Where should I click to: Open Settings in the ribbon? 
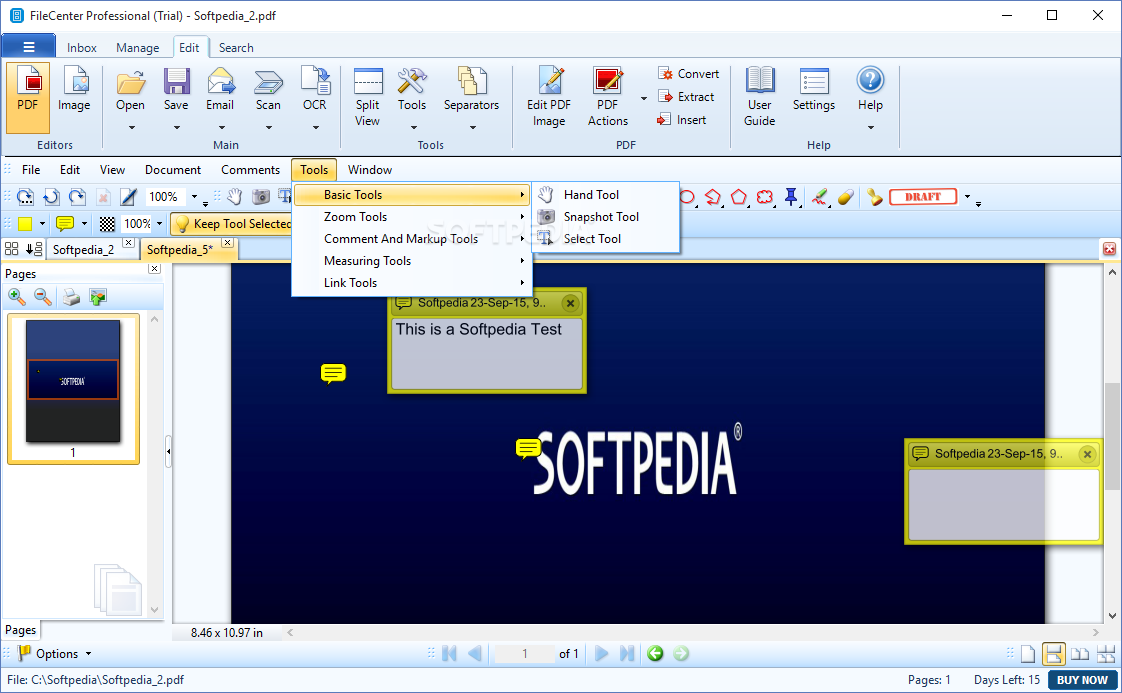pyautogui.click(x=814, y=89)
